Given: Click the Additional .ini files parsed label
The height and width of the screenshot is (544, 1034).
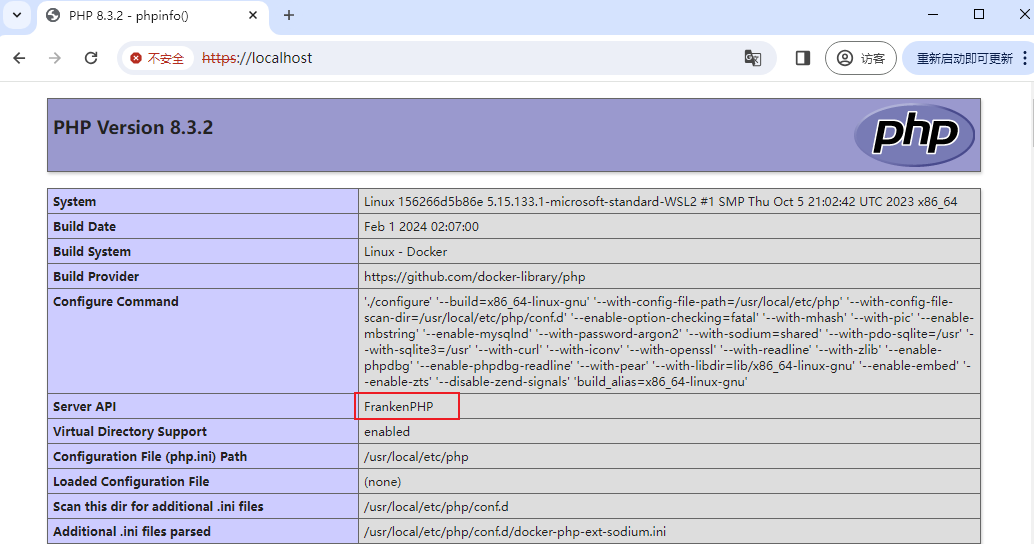Looking at the screenshot, I should click(x=132, y=531).
